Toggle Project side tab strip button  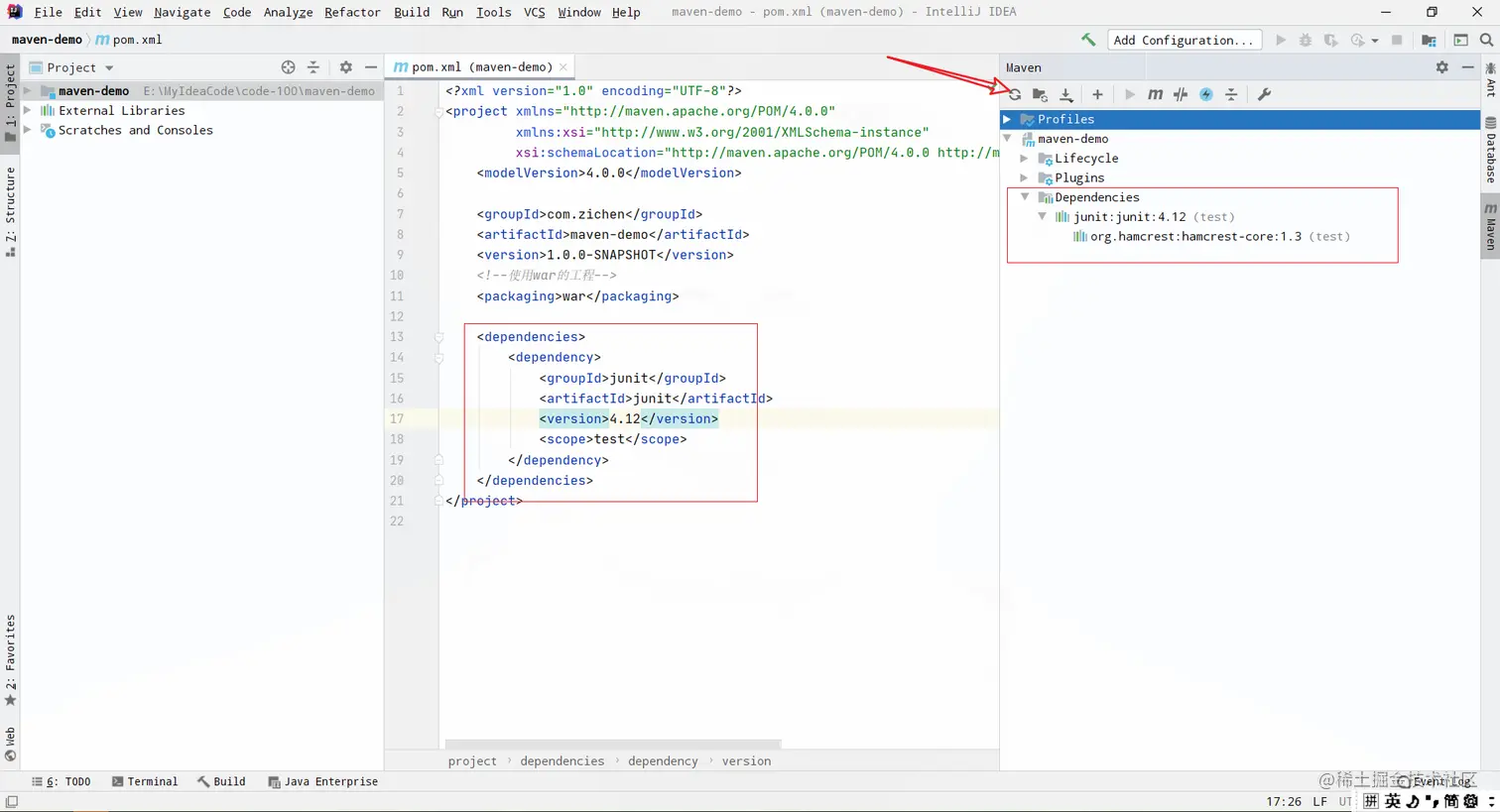(10, 102)
